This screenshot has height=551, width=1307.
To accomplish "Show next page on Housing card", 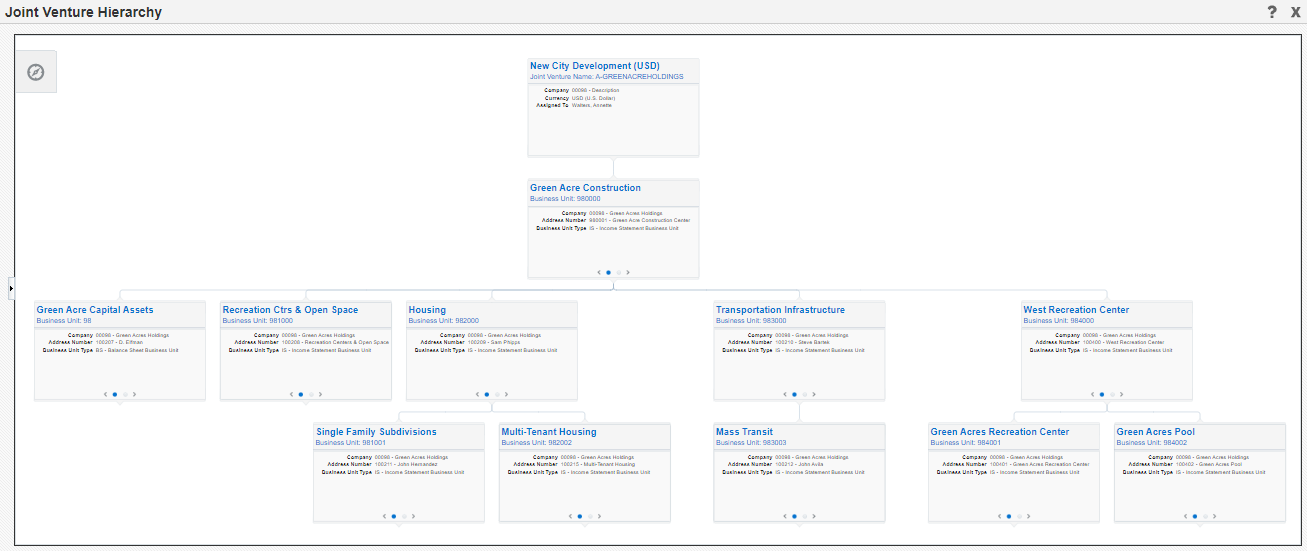I will click(506, 394).
